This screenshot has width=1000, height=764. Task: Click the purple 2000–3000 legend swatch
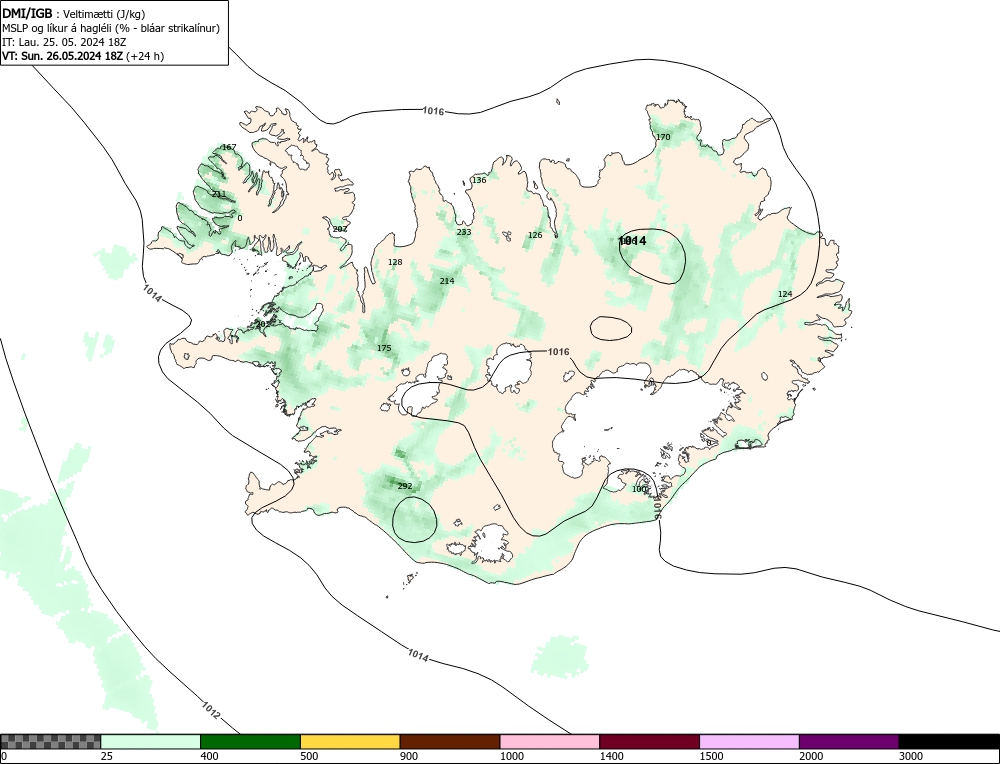(849, 741)
